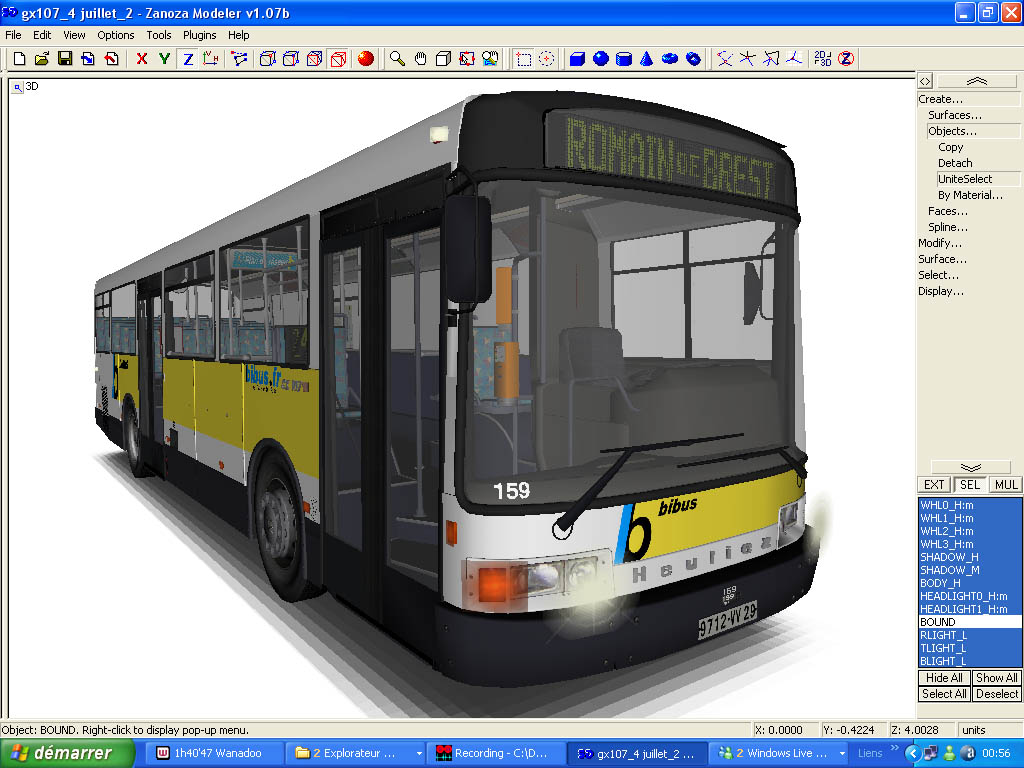Open the Tools menu
1024x768 pixels.
tap(159, 35)
